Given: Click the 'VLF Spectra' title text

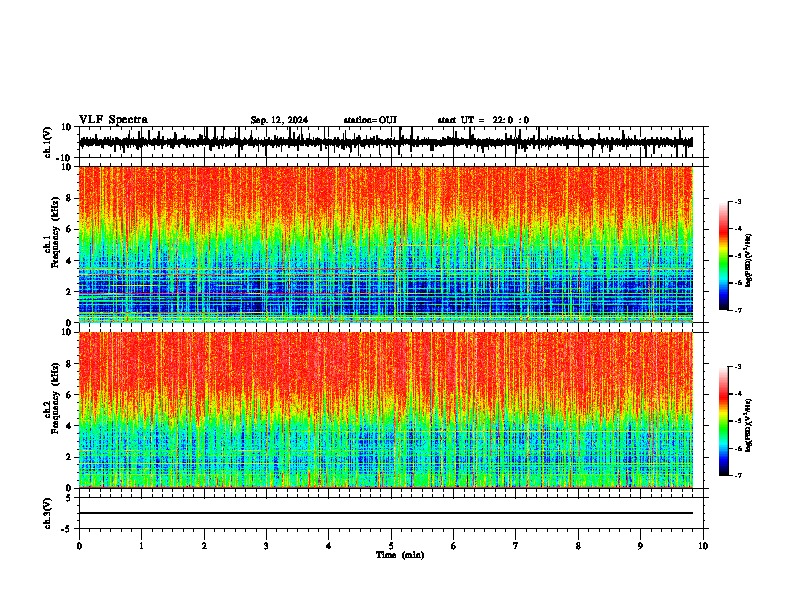Looking at the screenshot, I should pyautogui.click(x=113, y=120).
